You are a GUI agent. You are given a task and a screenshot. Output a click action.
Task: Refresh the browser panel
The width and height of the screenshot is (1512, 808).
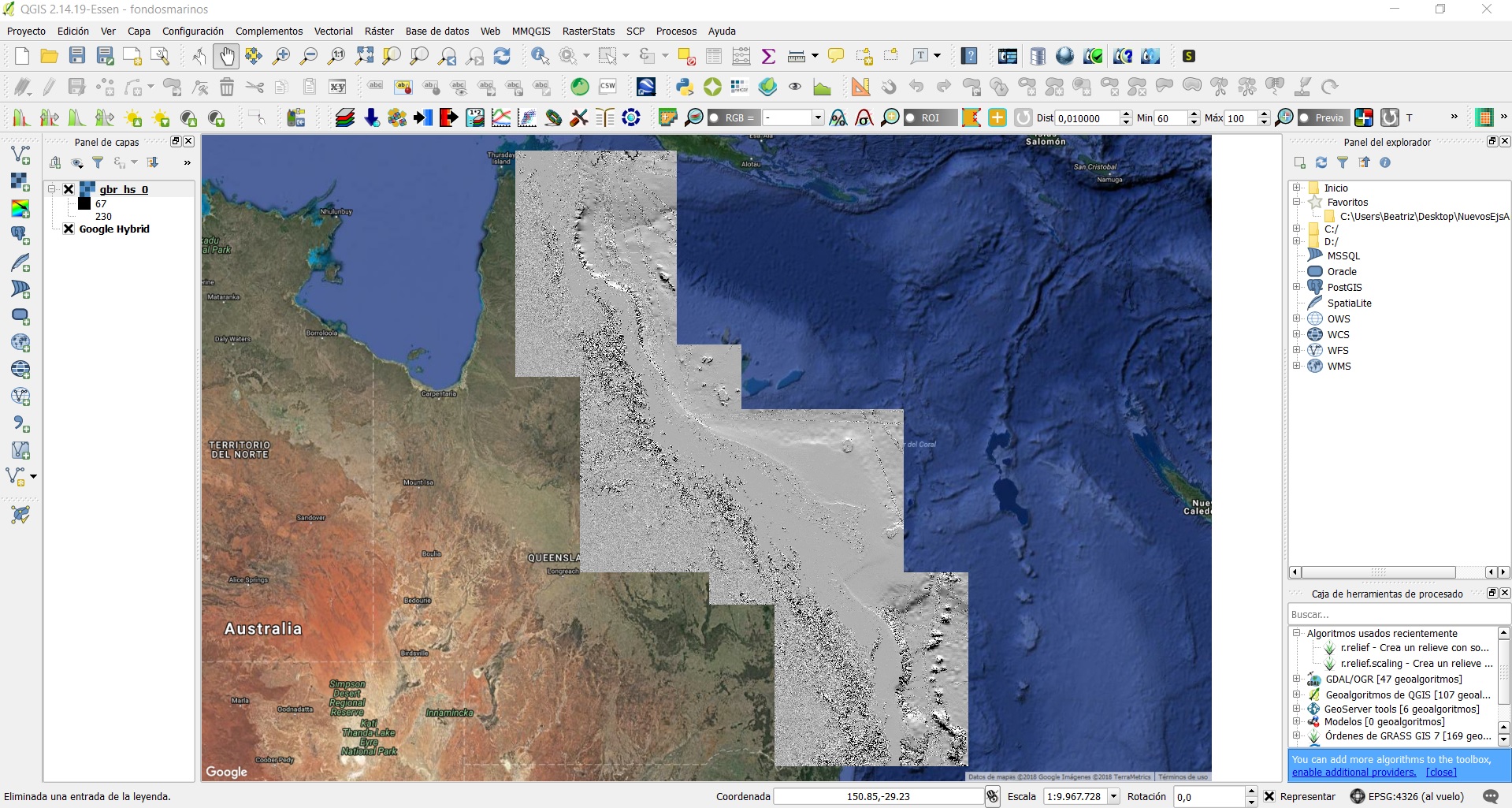click(x=1321, y=162)
